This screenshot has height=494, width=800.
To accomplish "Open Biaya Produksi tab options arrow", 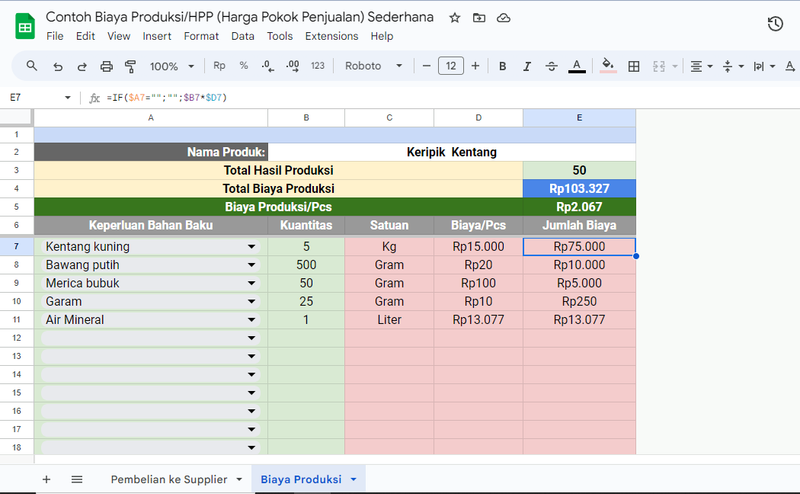I will (354, 479).
